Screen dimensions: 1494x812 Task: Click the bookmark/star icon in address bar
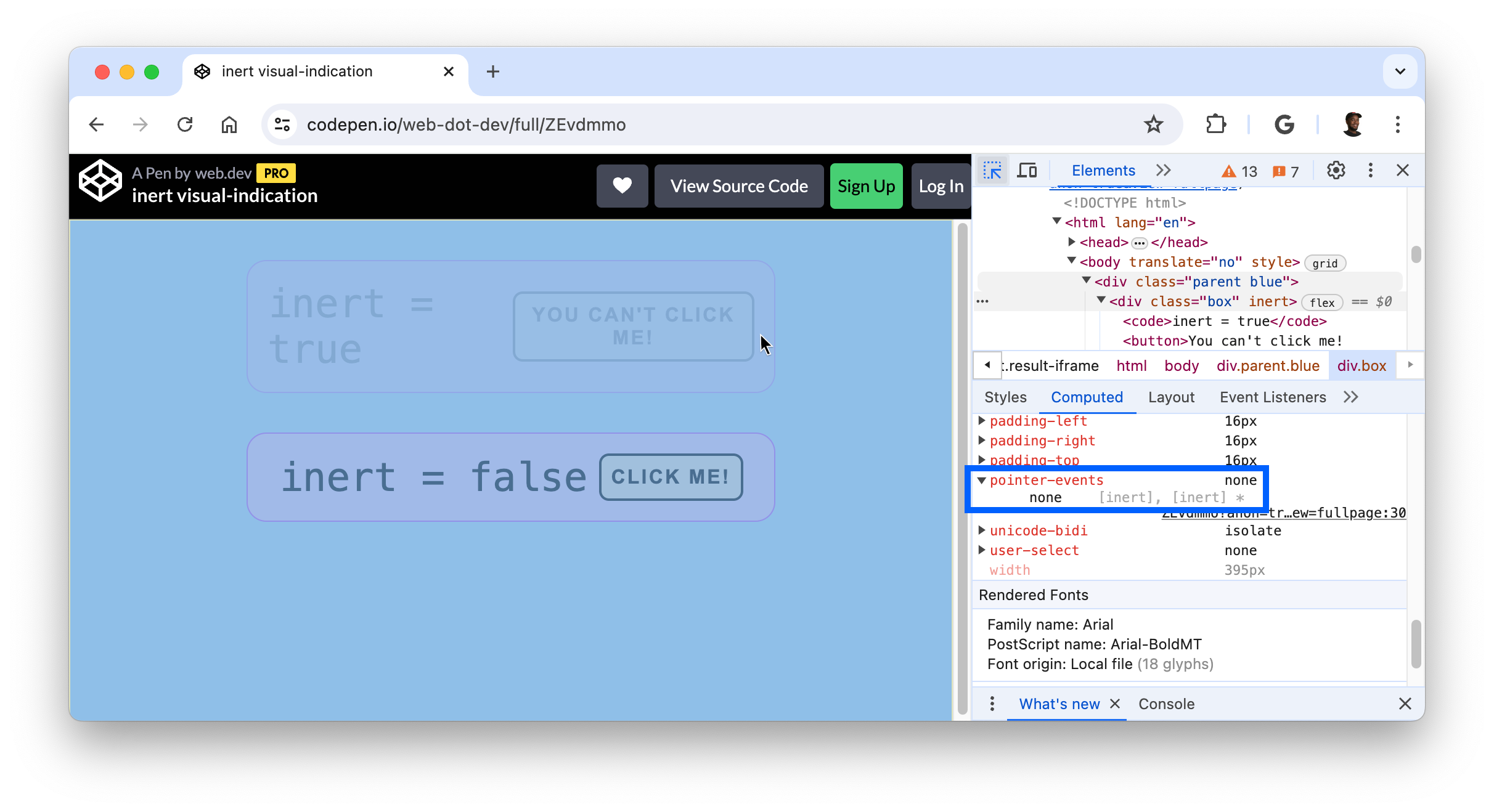1155,125
